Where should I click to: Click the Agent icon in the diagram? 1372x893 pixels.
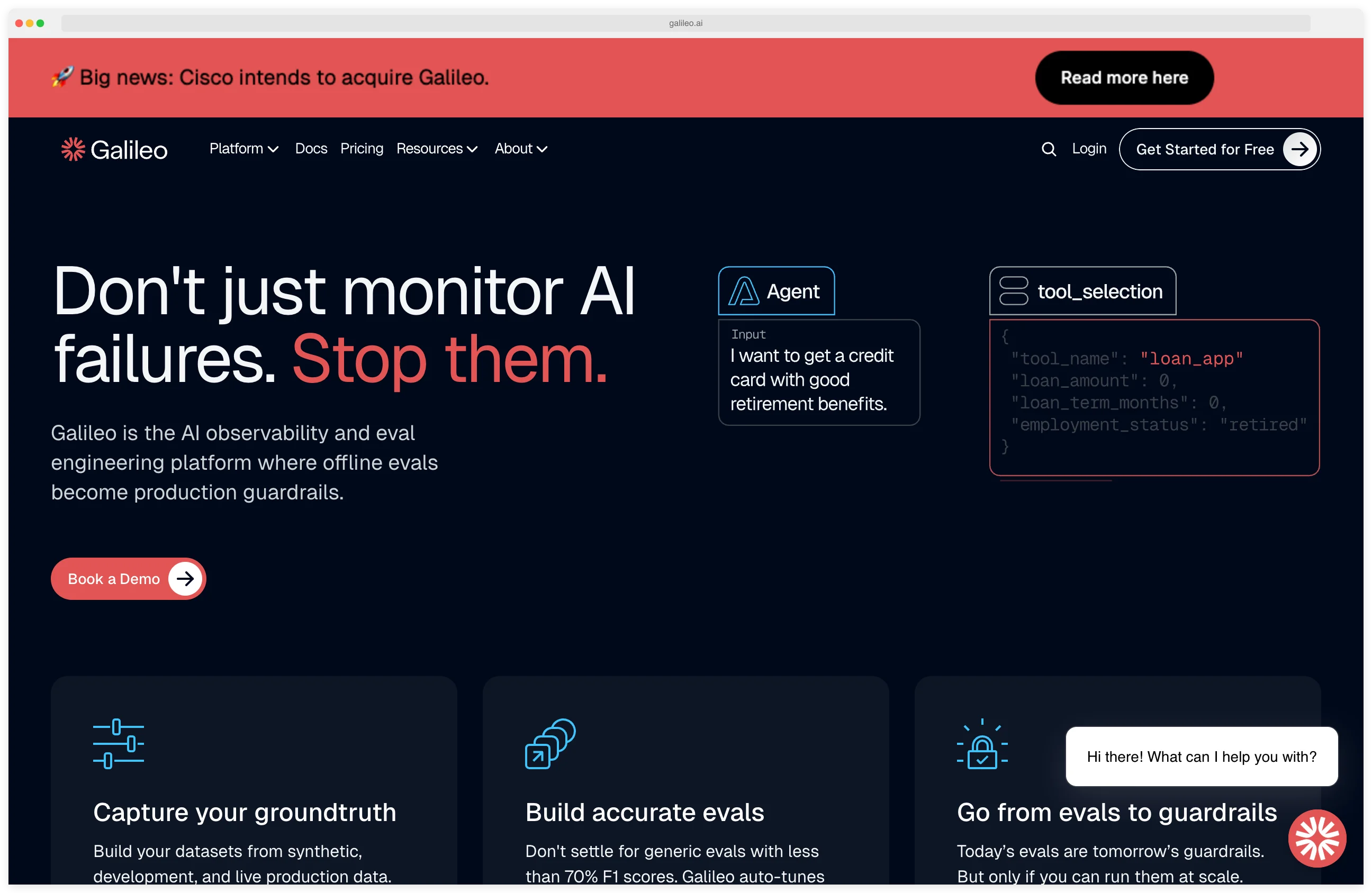[x=744, y=291]
